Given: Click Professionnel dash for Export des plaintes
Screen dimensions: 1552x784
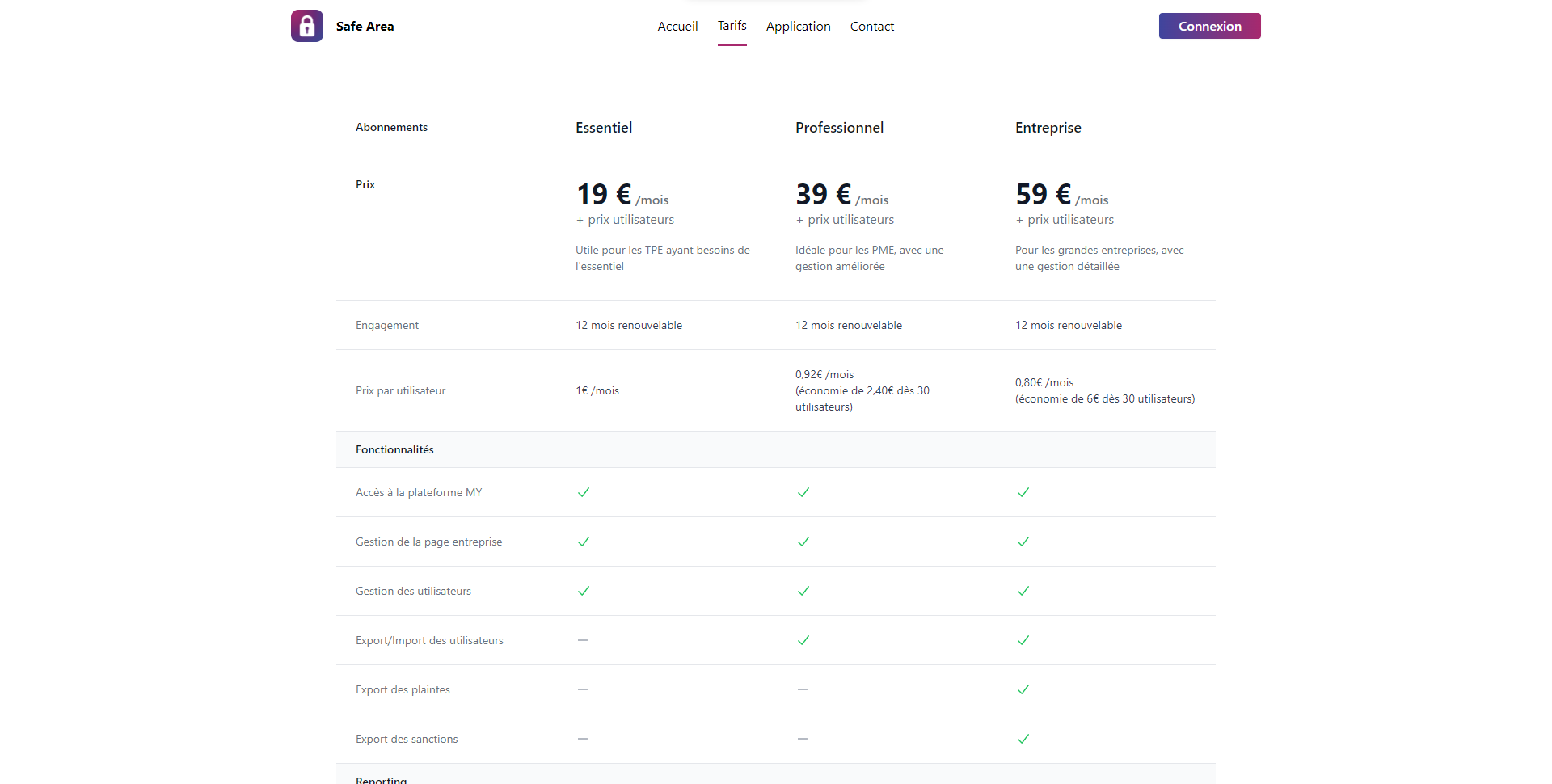Looking at the screenshot, I should tap(803, 689).
